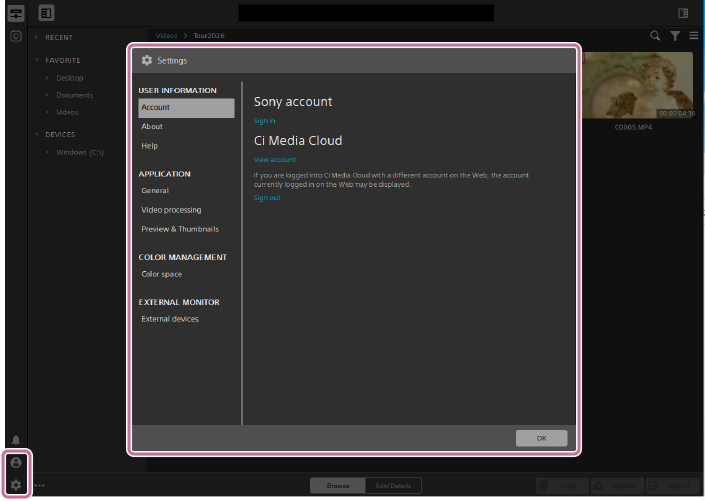Viewport: 705px width, 501px height.
Task: Select Documents in favorites
Action: point(75,95)
